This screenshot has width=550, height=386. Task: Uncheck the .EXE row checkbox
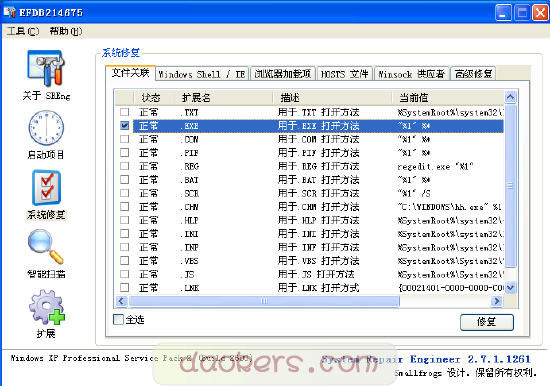click(125, 125)
